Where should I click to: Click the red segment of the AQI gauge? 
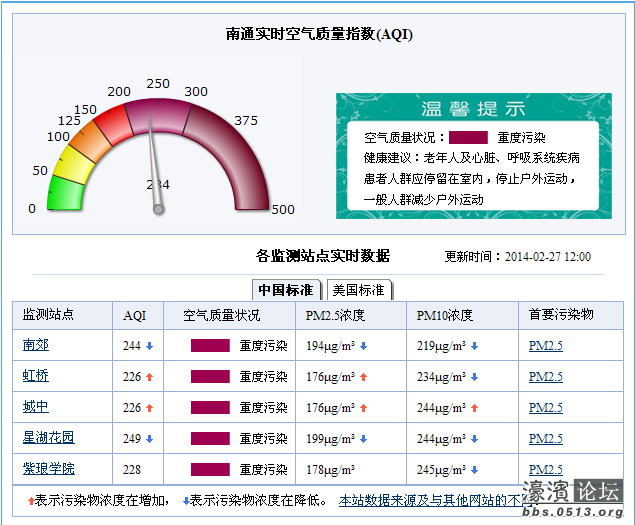pos(114,125)
